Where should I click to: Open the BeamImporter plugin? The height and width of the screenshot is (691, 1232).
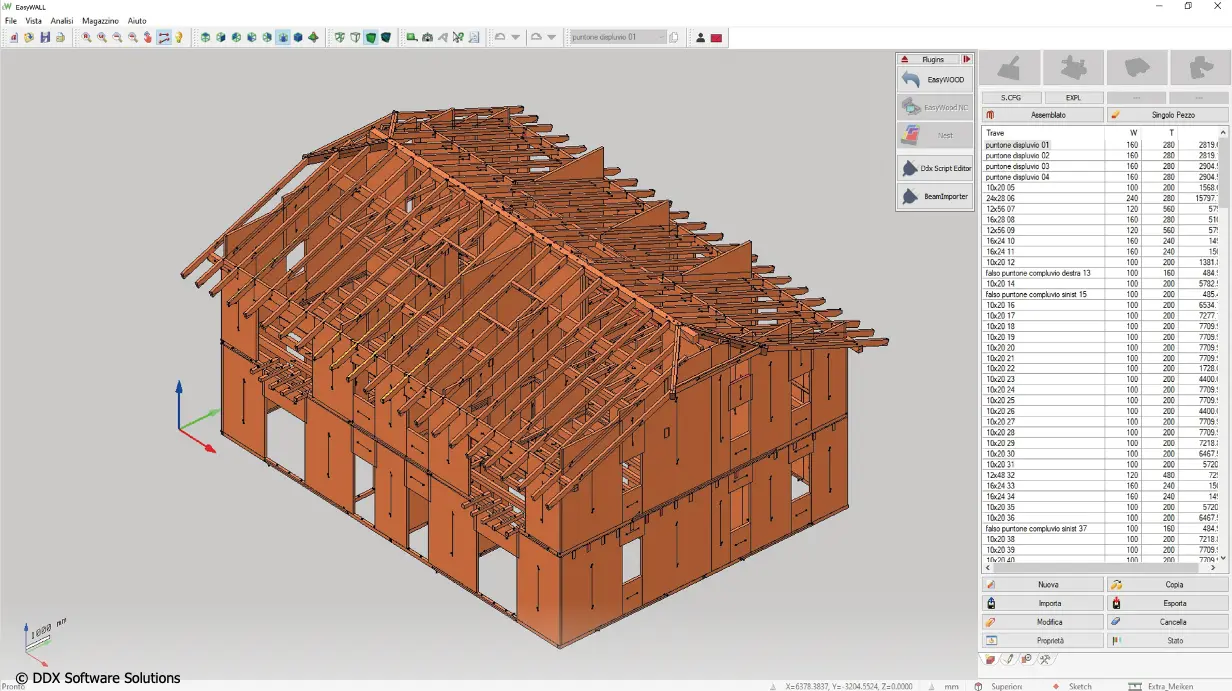935,196
